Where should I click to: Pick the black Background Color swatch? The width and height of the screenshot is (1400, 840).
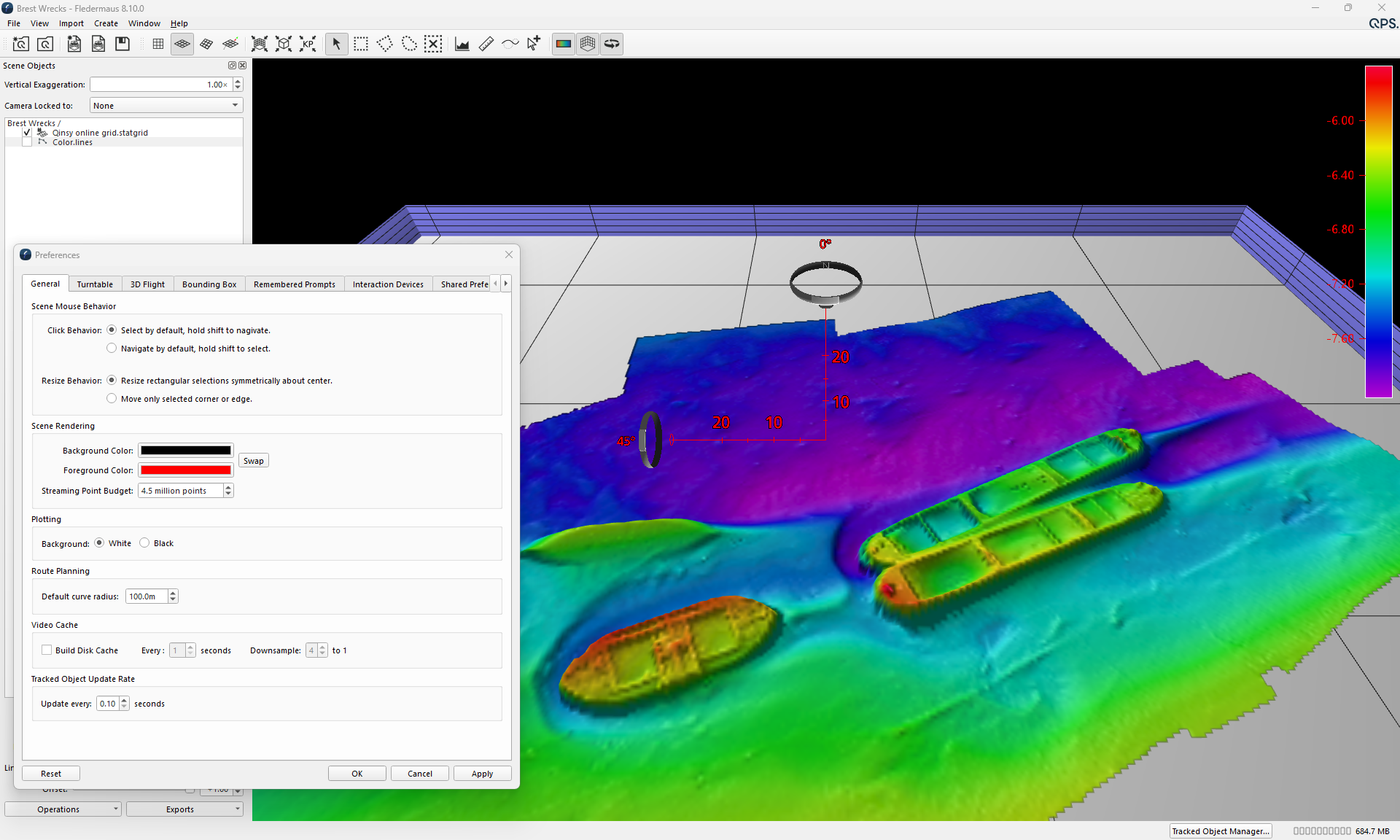click(x=186, y=451)
